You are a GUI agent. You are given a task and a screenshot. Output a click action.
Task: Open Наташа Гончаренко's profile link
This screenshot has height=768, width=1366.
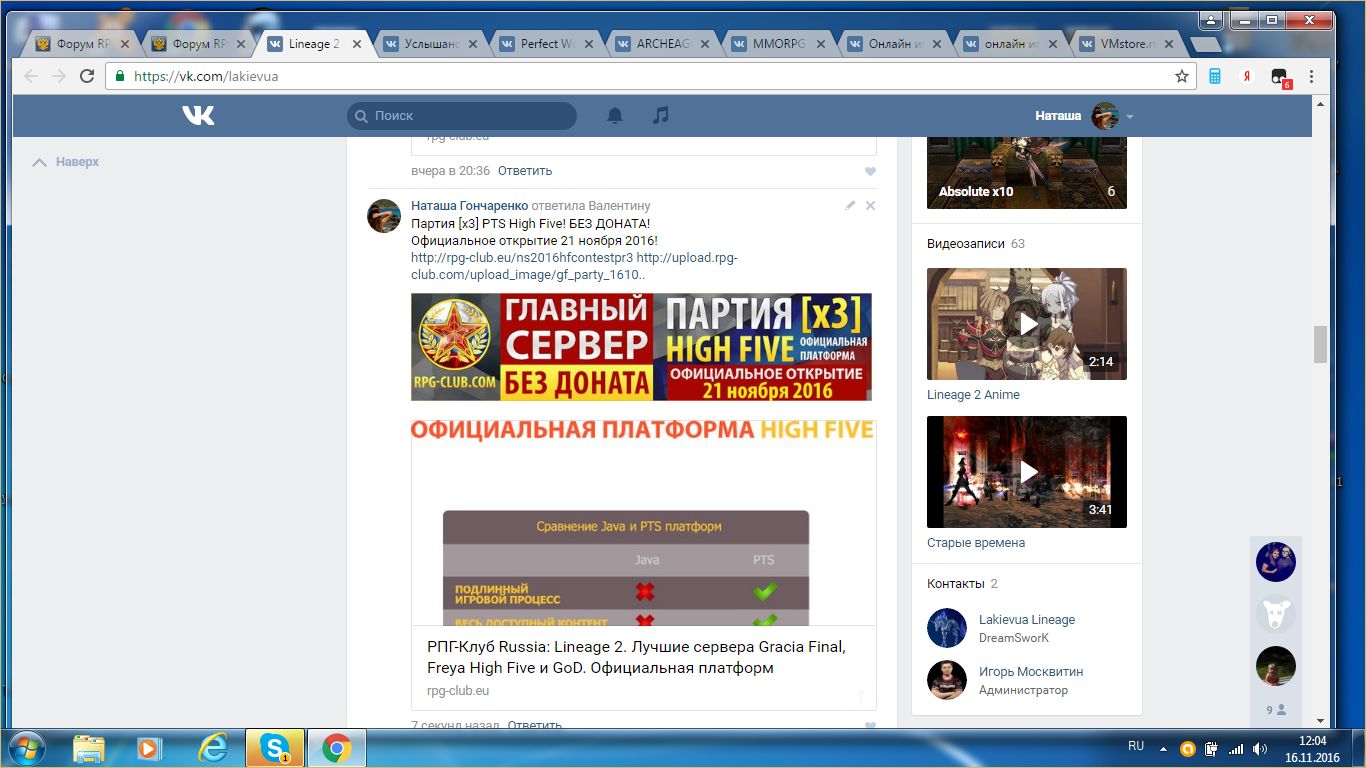tap(469, 206)
